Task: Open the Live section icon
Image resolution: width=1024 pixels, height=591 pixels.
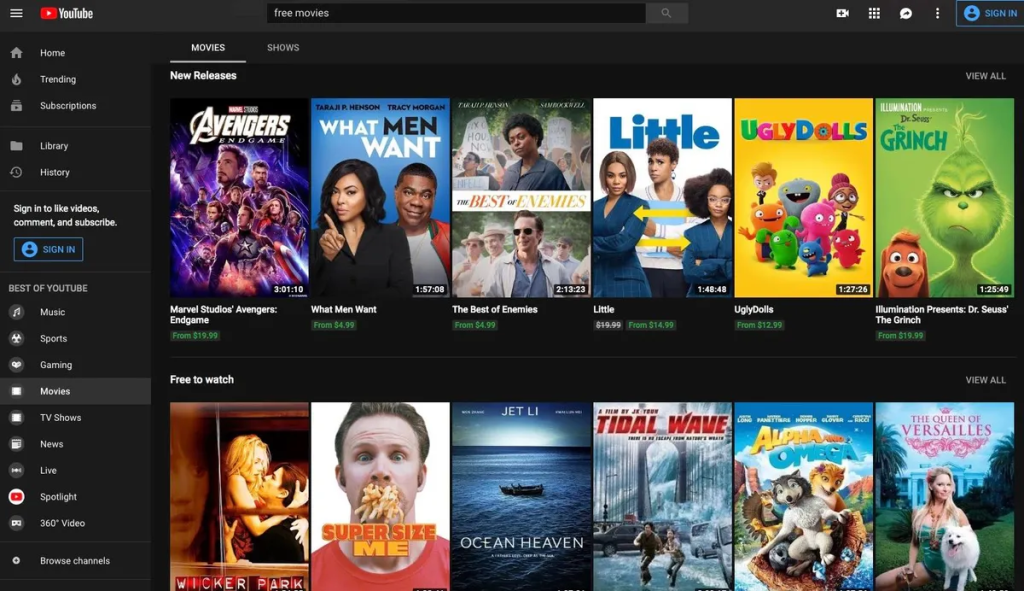Action: [x=16, y=470]
